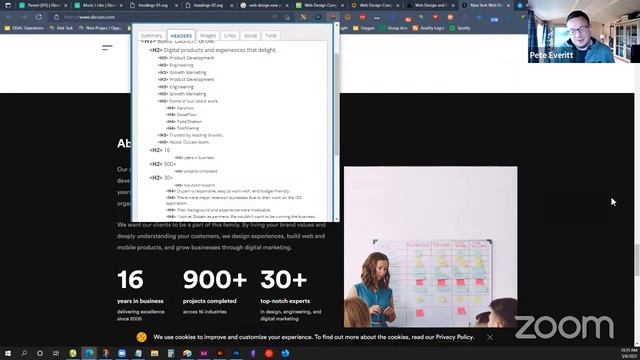Click the taskbar clock and date
This screenshot has width=640, height=360.
[x=629, y=353]
